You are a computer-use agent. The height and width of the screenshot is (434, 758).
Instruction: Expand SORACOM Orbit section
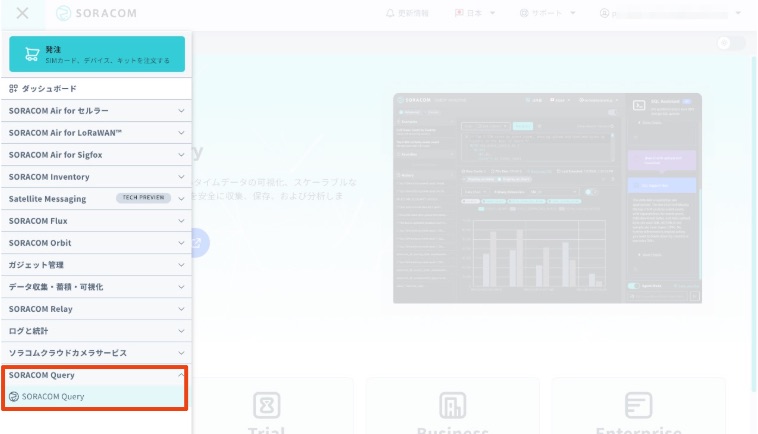pyautogui.click(x=96, y=243)
